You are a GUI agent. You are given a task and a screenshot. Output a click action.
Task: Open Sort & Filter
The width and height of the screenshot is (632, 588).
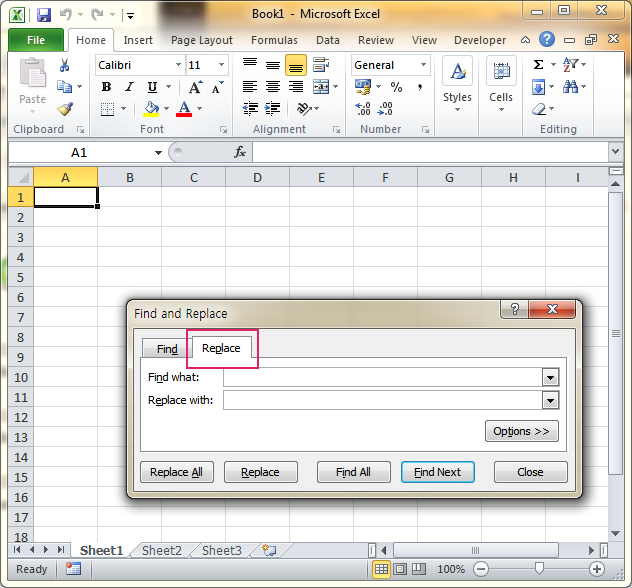point(571,64)
